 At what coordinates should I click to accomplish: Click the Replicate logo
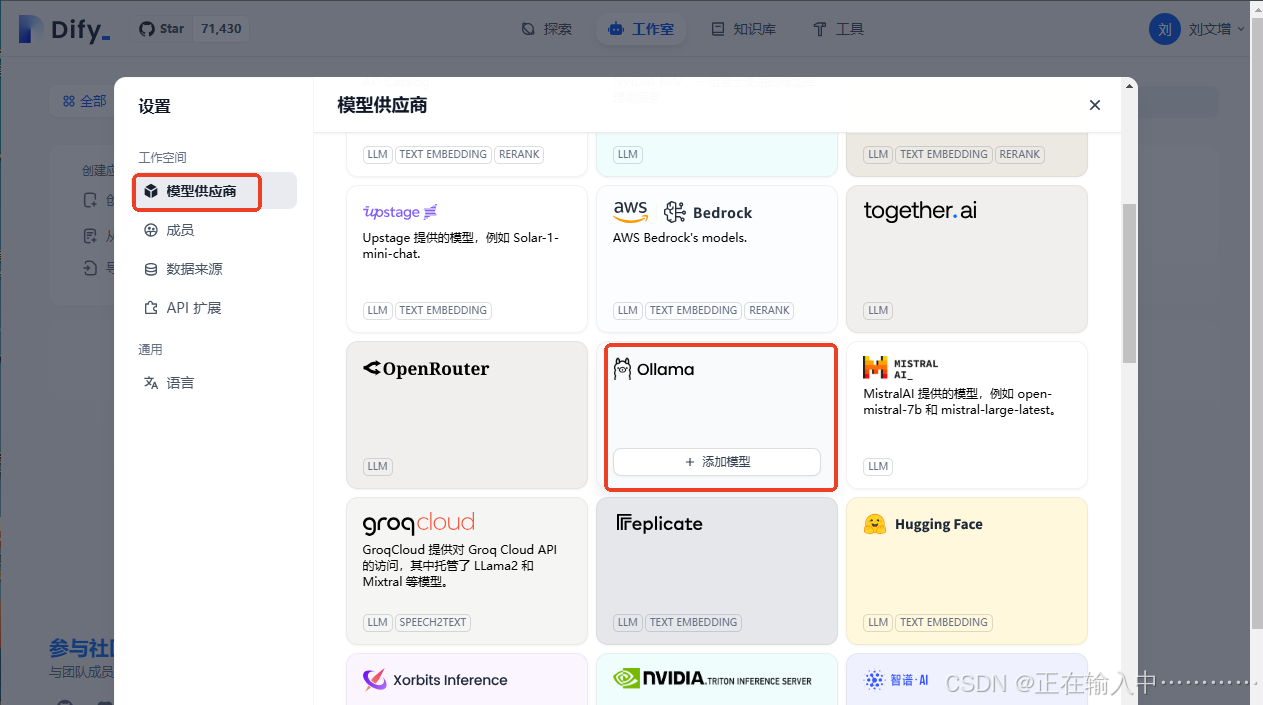659,524
